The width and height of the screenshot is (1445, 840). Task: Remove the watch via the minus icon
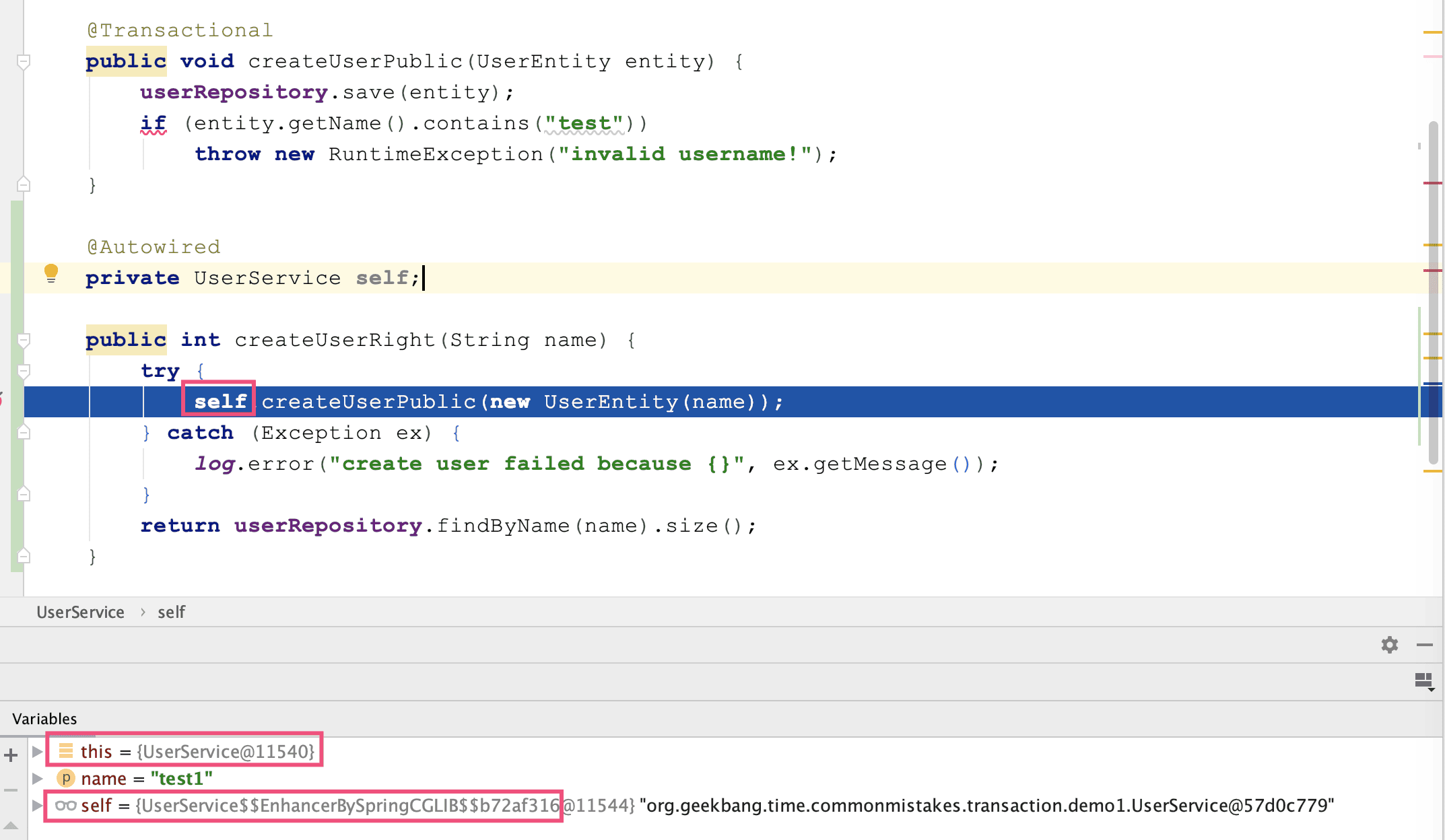(11, 790)
